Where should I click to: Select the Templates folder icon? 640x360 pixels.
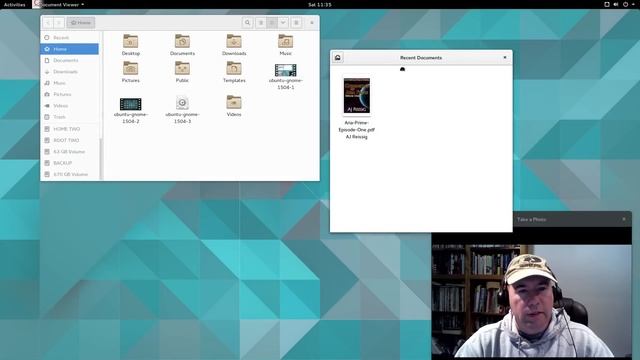point(234,69)
